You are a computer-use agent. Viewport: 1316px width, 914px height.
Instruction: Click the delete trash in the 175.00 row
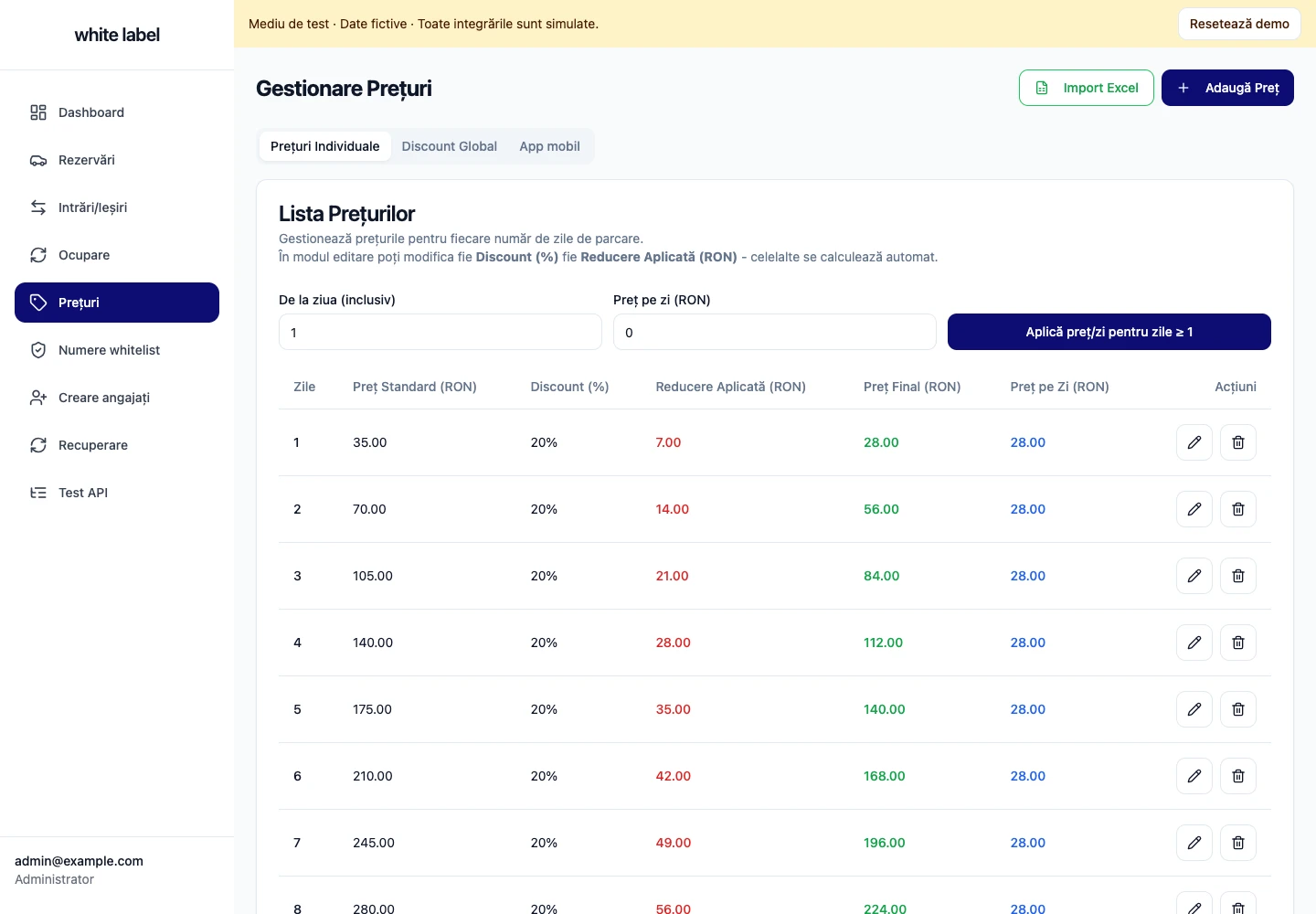pos(1237,709)
